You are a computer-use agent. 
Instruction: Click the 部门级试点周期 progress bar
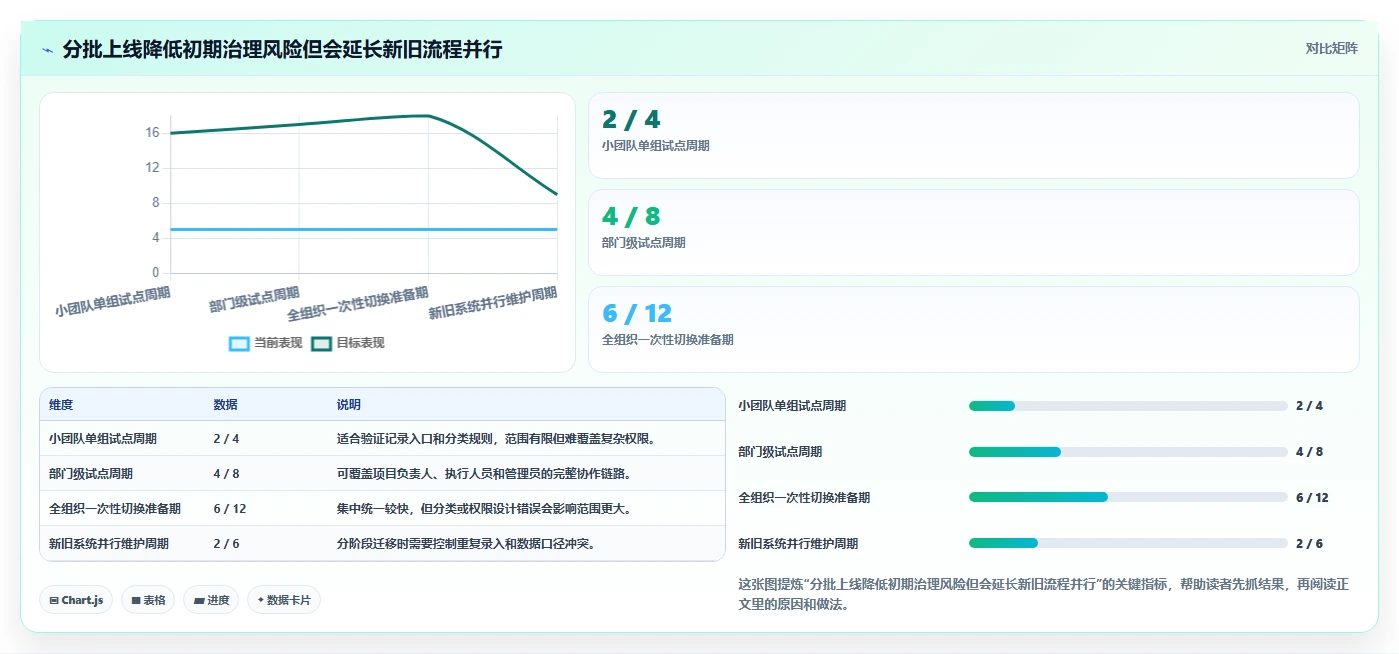click(x=1128, y=452)
